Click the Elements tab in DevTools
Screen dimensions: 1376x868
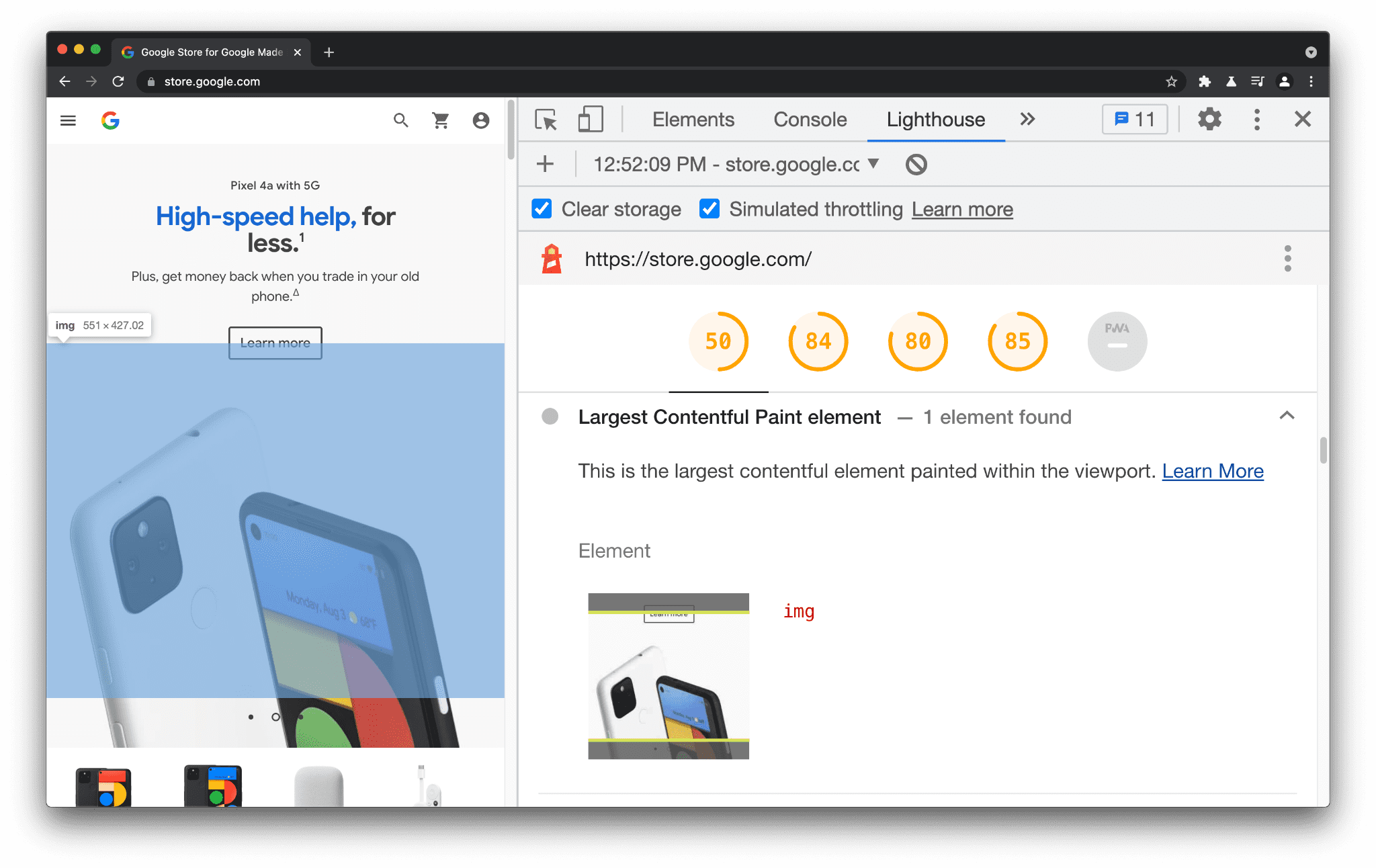coord(693,120)
